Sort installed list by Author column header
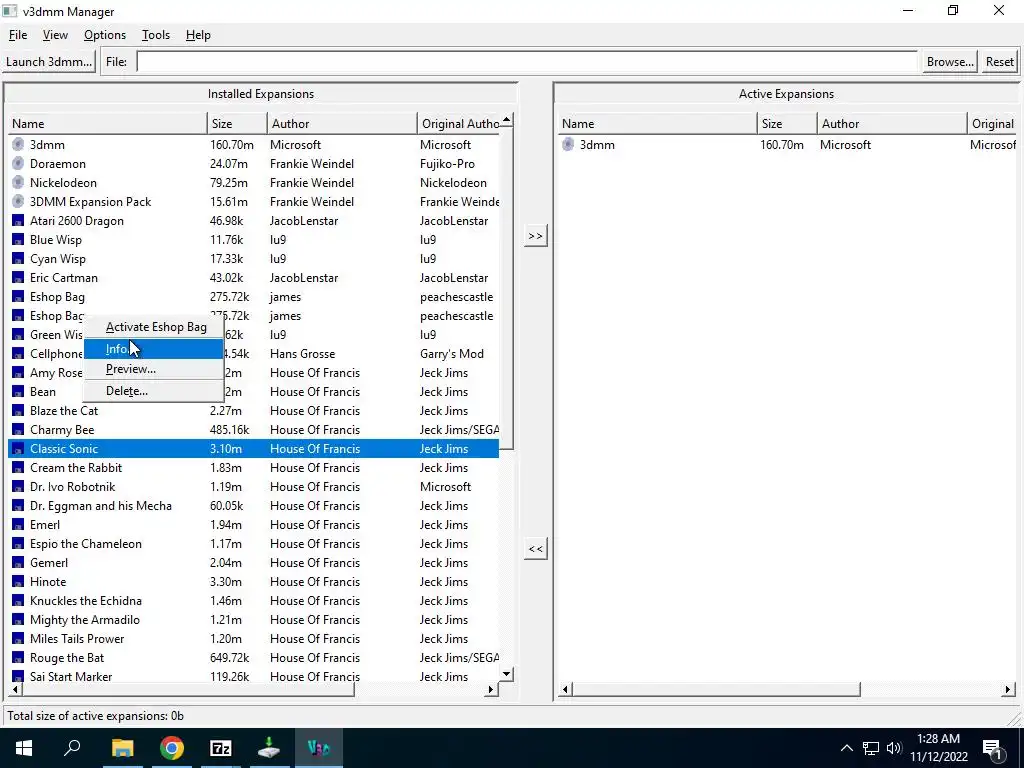The image size is (1024, 768). point(342,123)
